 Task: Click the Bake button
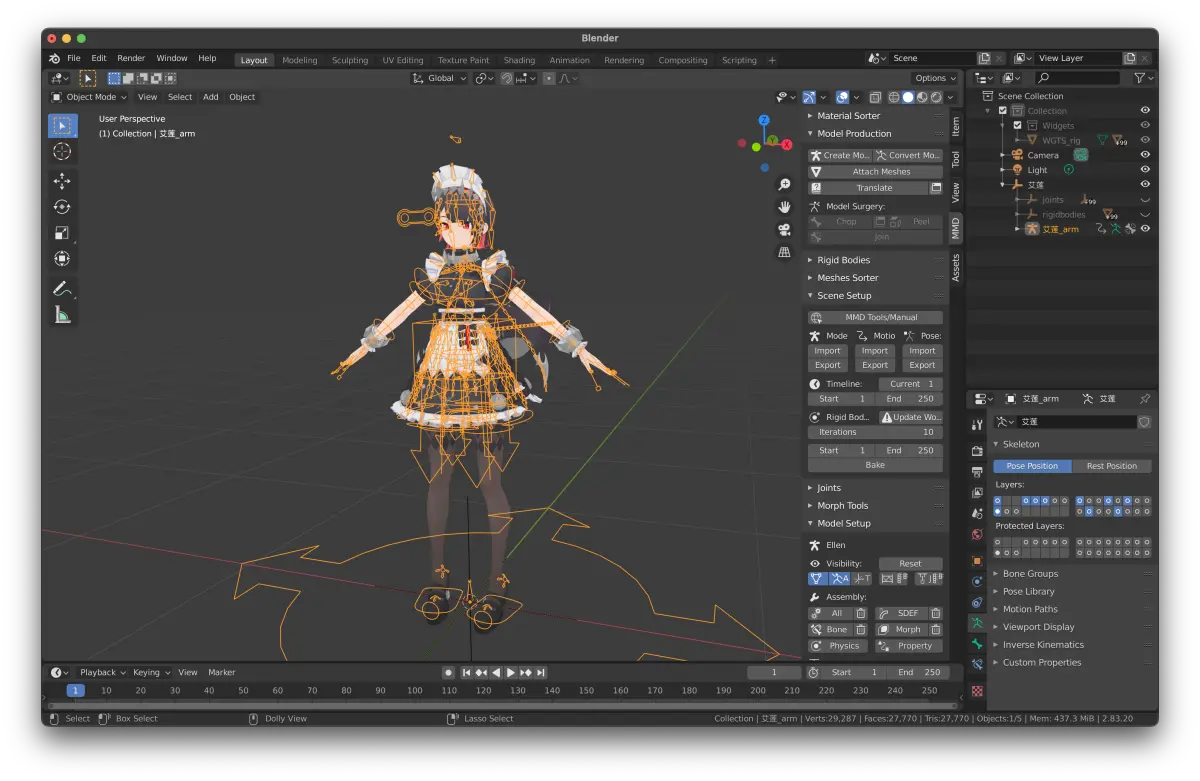click(875, 465)
